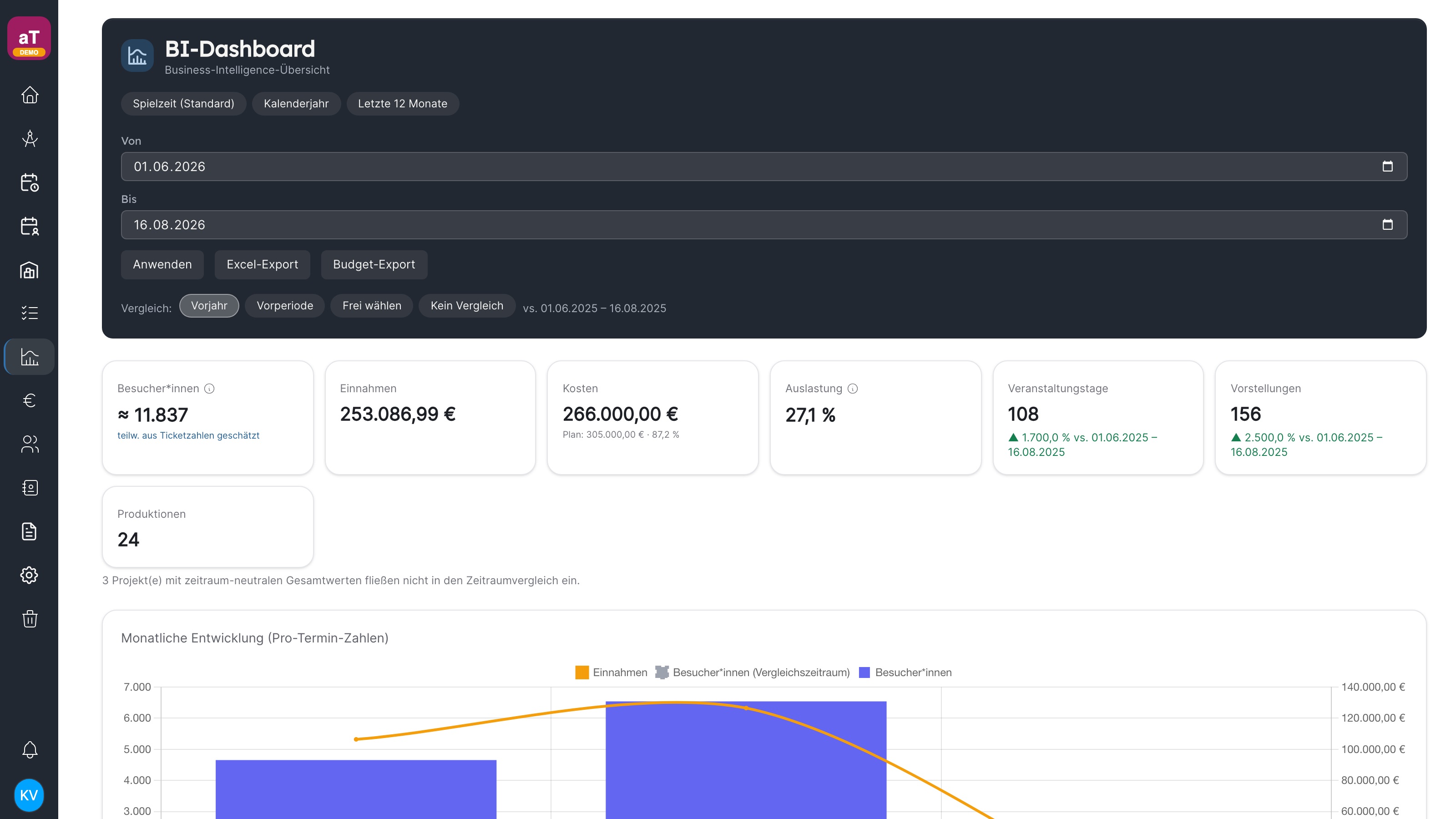The width and height of the screenshot is (1456, 819).
Task: Click the Produktionen KPI card
Action: coord(207,527)
